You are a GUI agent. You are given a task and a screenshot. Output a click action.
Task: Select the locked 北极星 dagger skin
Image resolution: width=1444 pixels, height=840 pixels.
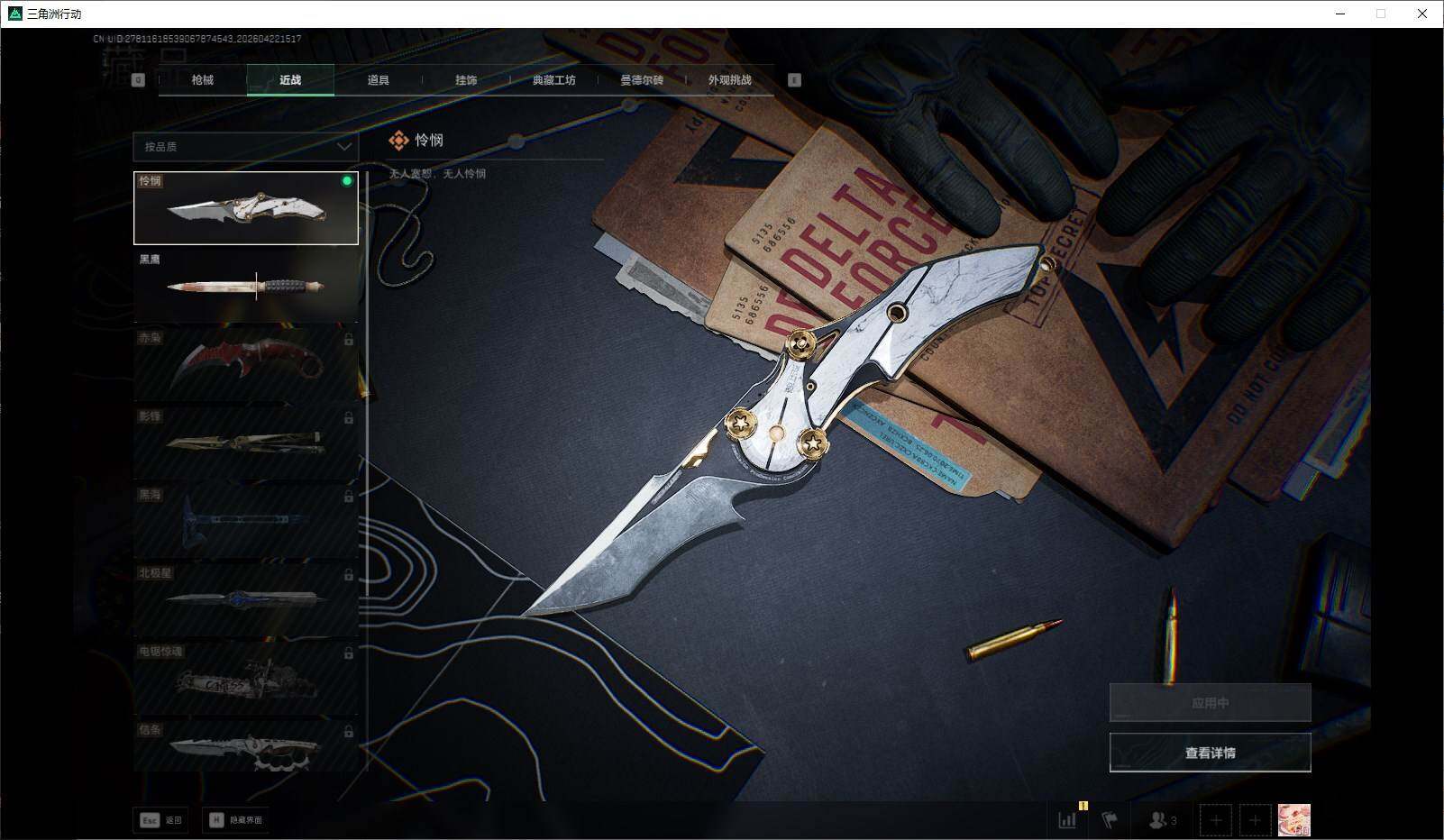tap(246, 599)
